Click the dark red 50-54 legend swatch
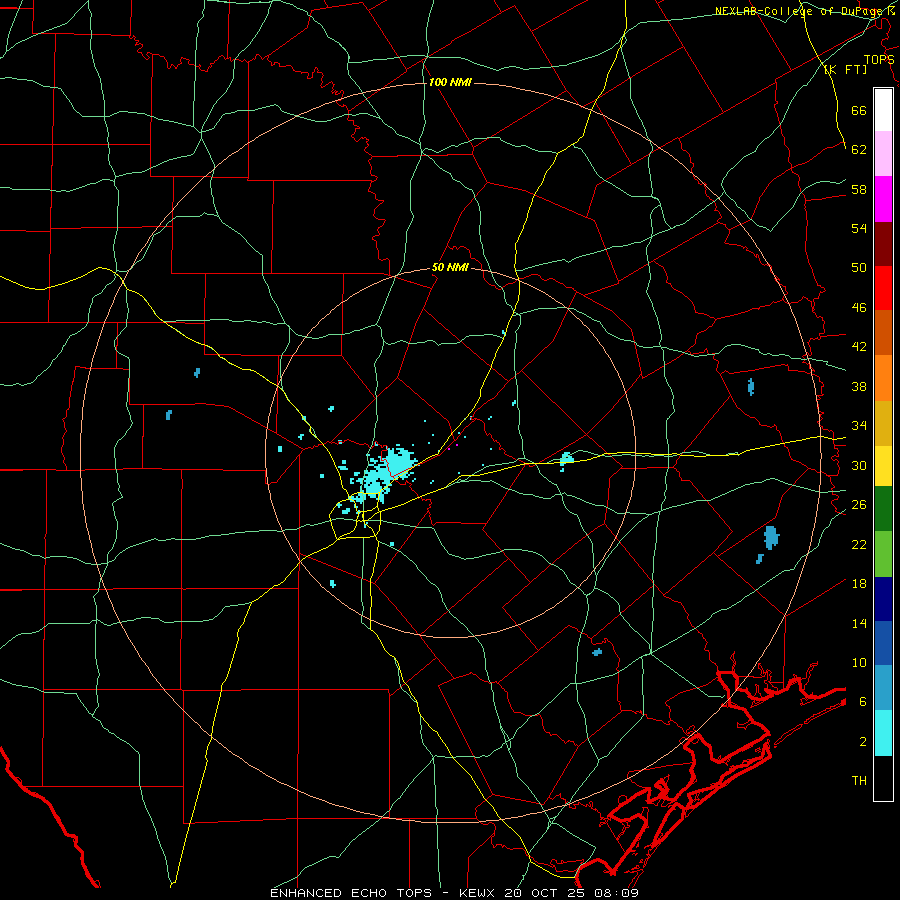Image resolution: width=900 pixels, height=900 pixels. pyautogui.click(x=883, y=244)
